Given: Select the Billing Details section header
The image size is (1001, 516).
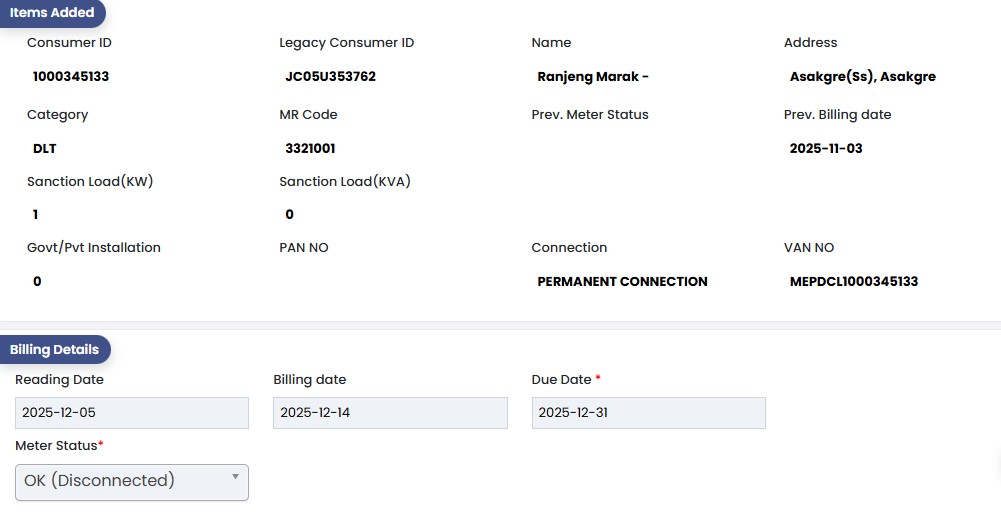Looking at the screenshot, I should tap(54, 350).
